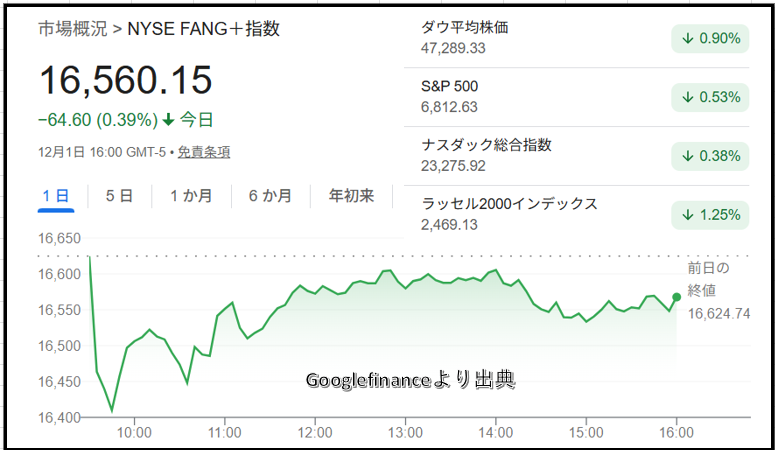This screenshot has width=775, height=450.
Task: Click the green end-of-day chart dot
Action: tap(677, 297)
